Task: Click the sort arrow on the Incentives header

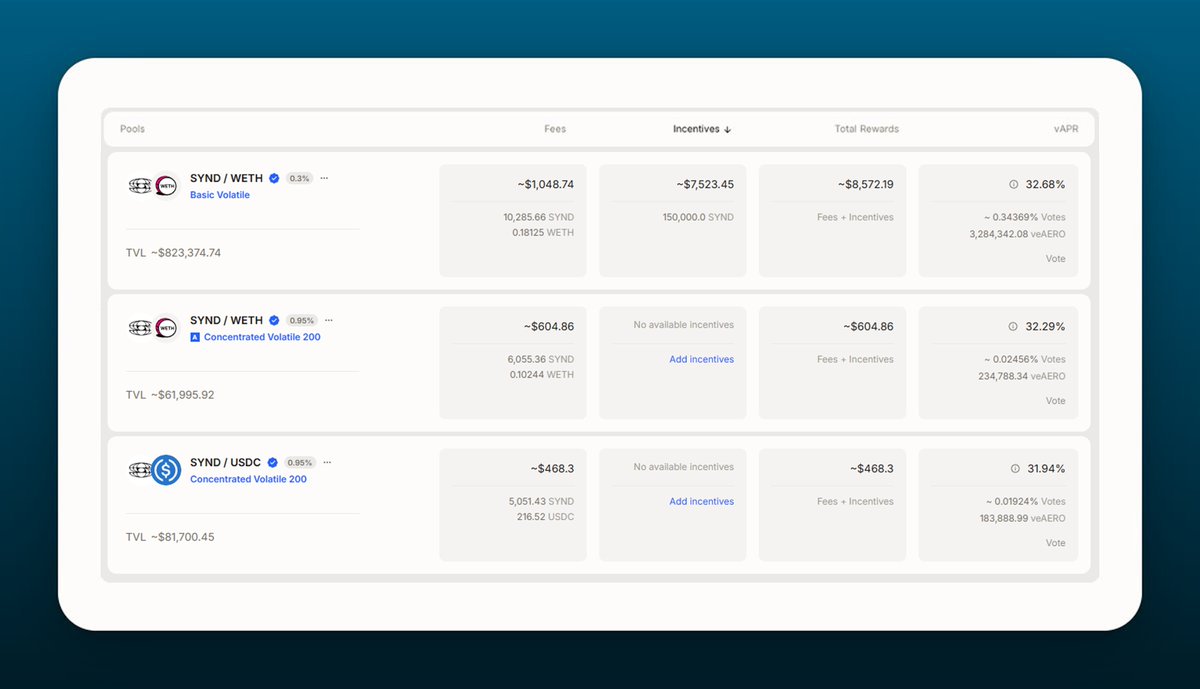Action: pyautogui.click(x=728, y=130)
